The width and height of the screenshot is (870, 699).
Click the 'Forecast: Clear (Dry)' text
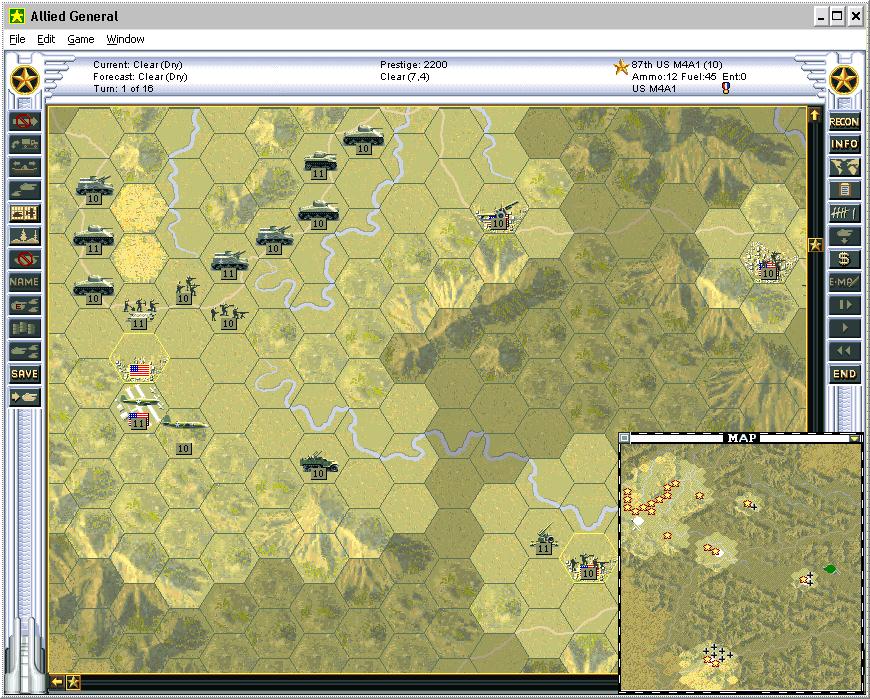coord(140,77)
